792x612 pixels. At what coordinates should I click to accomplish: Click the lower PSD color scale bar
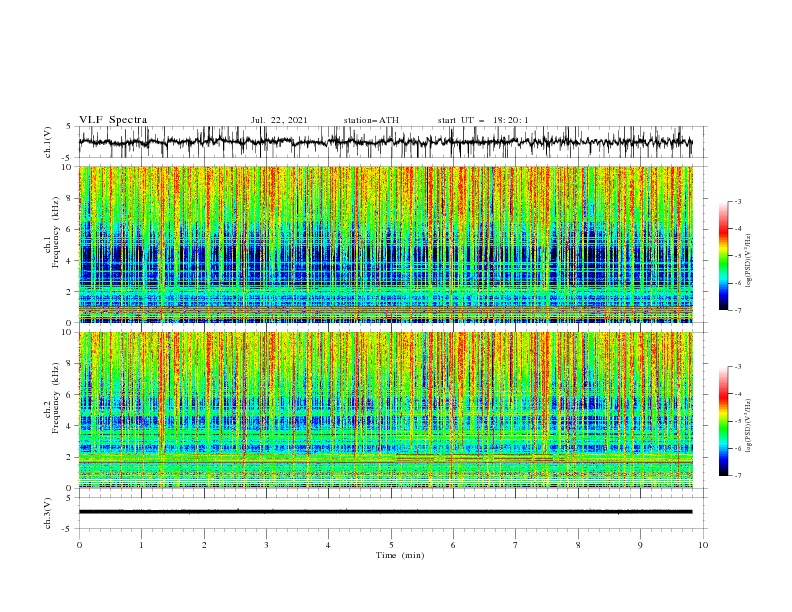coord(723,421)
